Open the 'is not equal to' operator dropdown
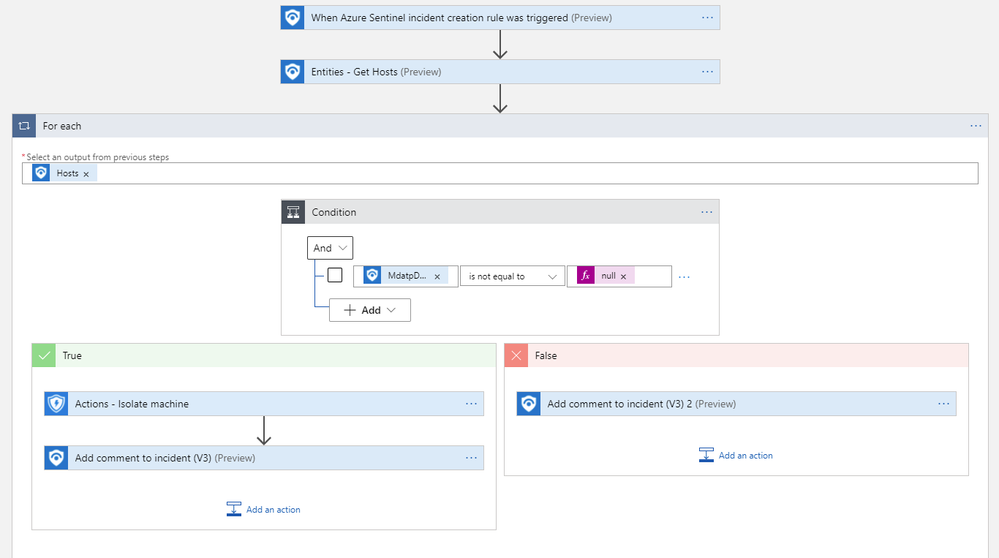This screenshot has height=558, width=999. tap(512, 276)
